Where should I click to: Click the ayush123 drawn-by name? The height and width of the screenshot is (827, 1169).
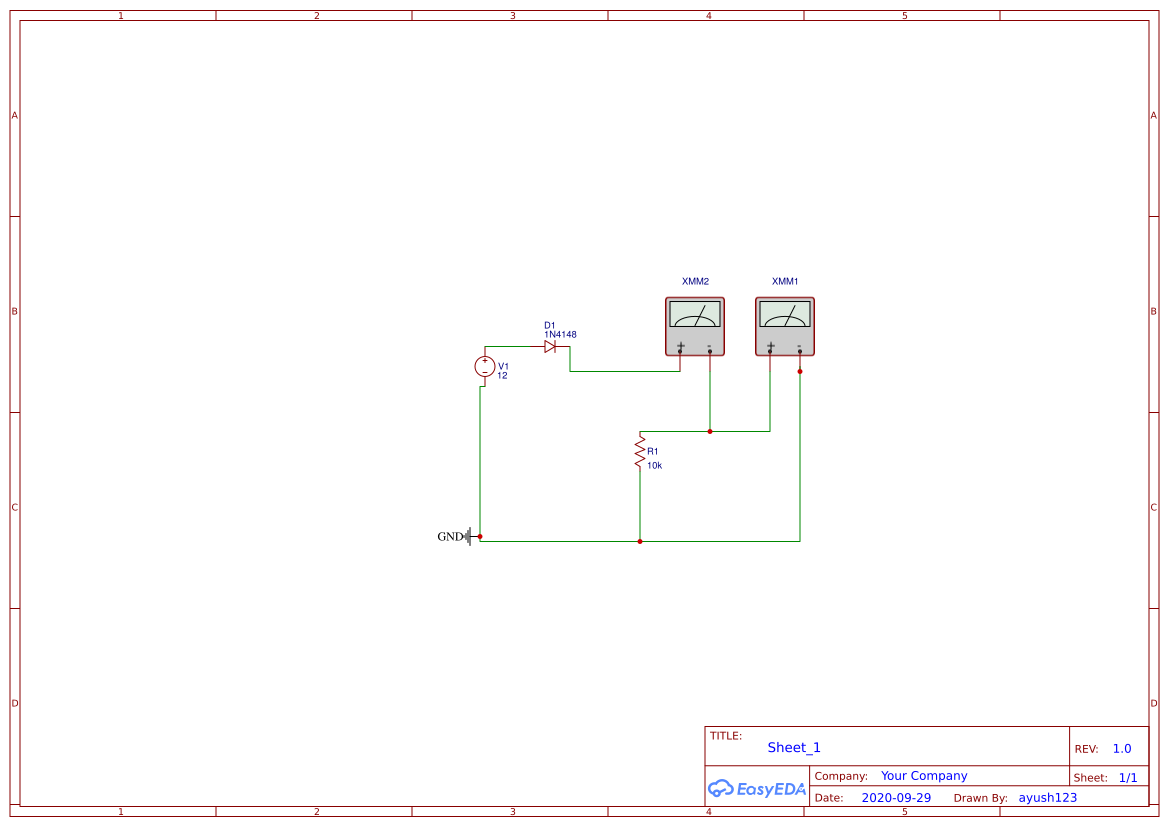(x=1047, y=797)
